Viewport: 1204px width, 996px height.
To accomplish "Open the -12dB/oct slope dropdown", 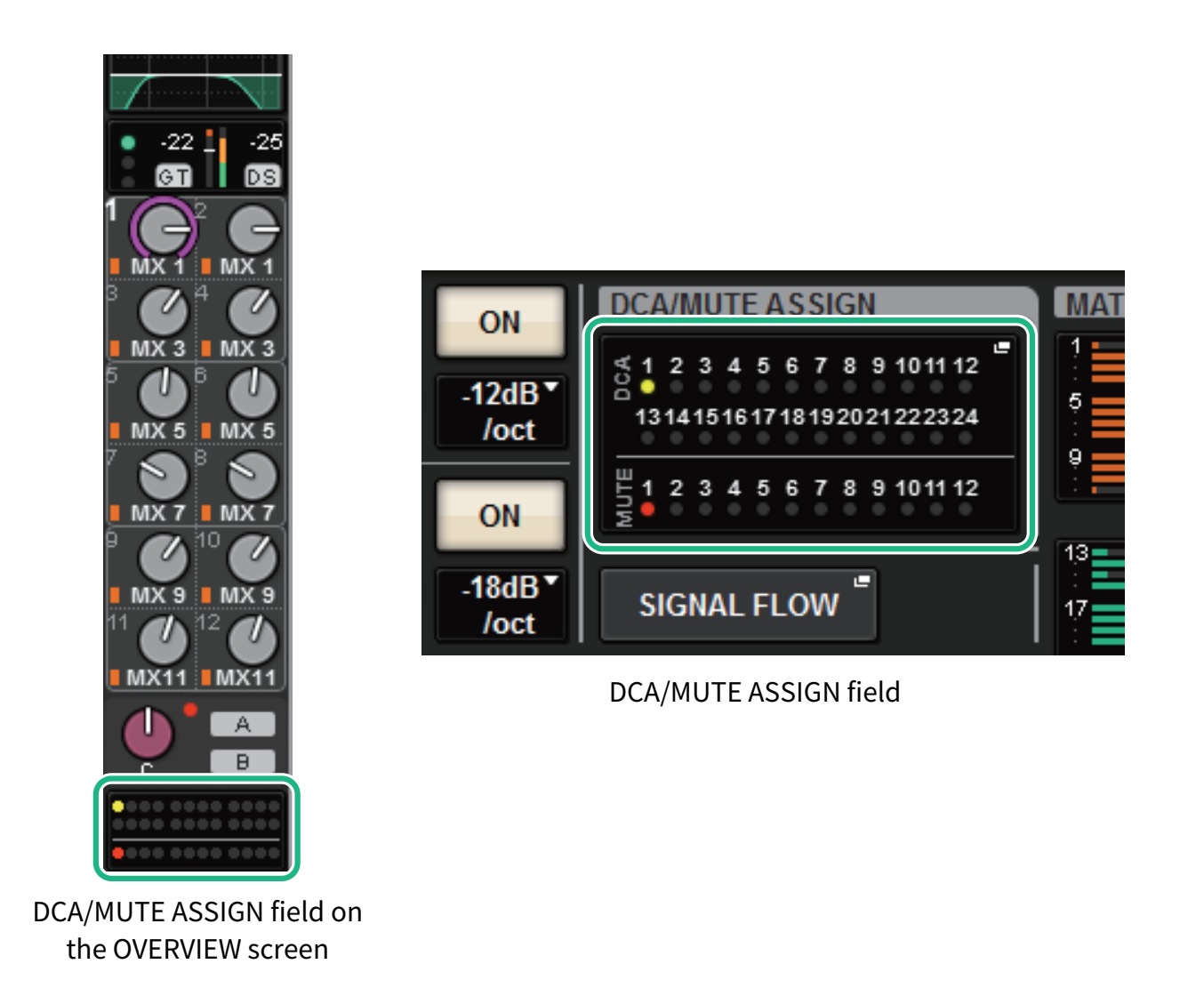I will tap(501, 412).
